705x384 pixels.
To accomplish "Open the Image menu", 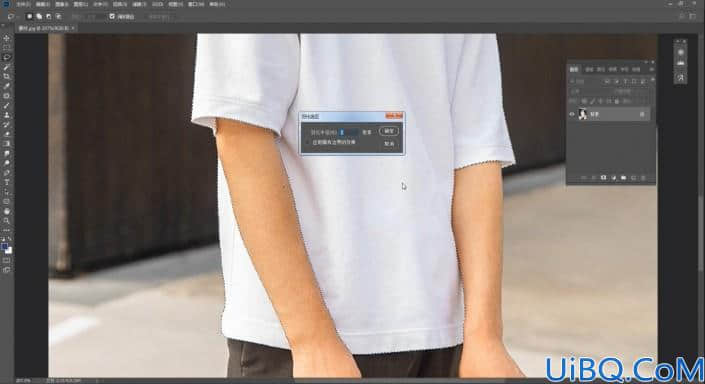I will 62,4.
